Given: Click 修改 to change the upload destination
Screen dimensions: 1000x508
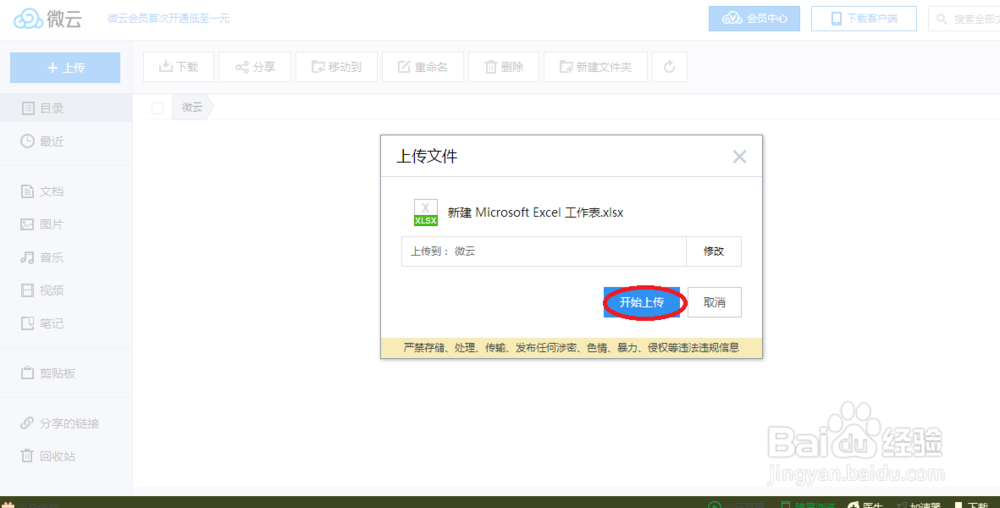Looking at the screenshot, I should pos(714,251).
